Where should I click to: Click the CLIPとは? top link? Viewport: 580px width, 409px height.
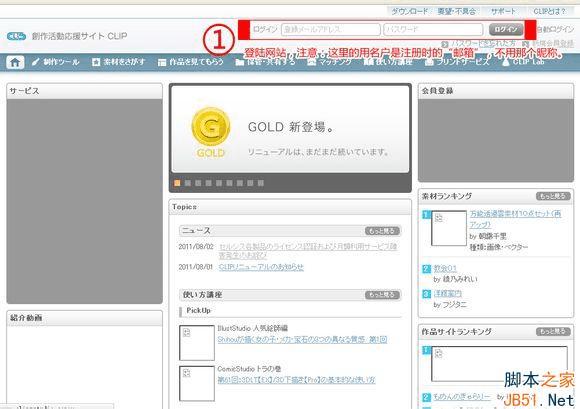pos(549,11)
